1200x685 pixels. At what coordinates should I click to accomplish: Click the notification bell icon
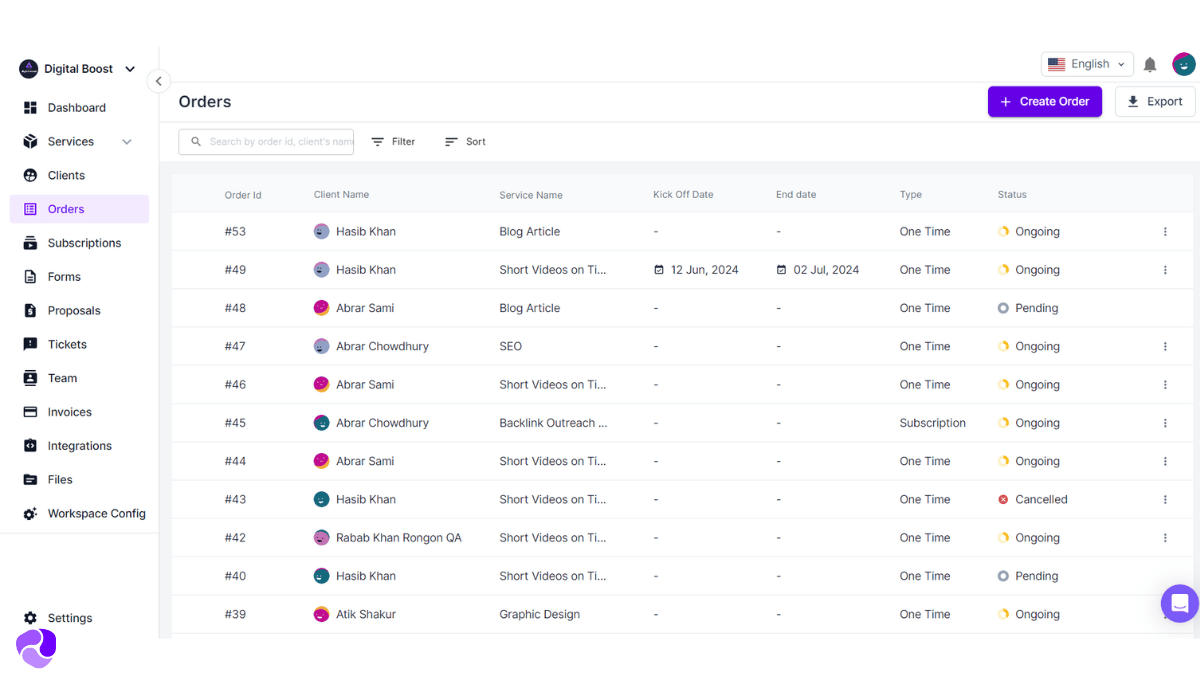[1149, 63]
